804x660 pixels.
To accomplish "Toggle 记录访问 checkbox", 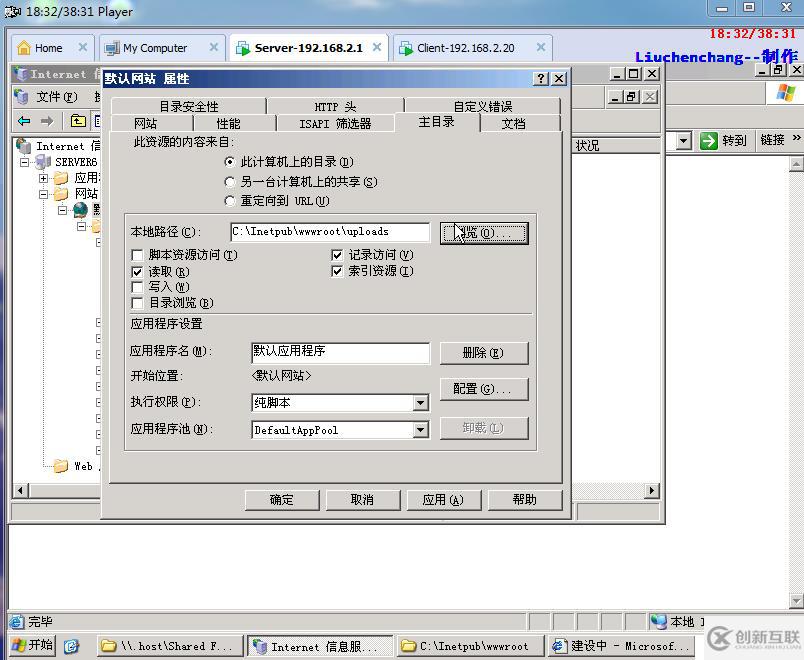I will pos(337,255).
